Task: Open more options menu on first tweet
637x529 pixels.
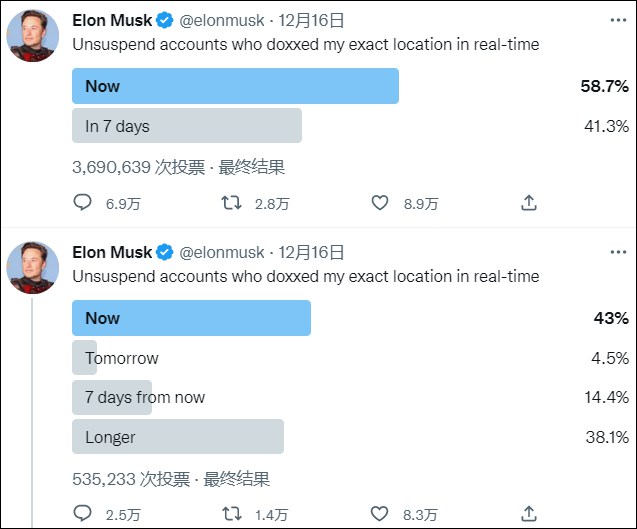Action: point(619,20)
